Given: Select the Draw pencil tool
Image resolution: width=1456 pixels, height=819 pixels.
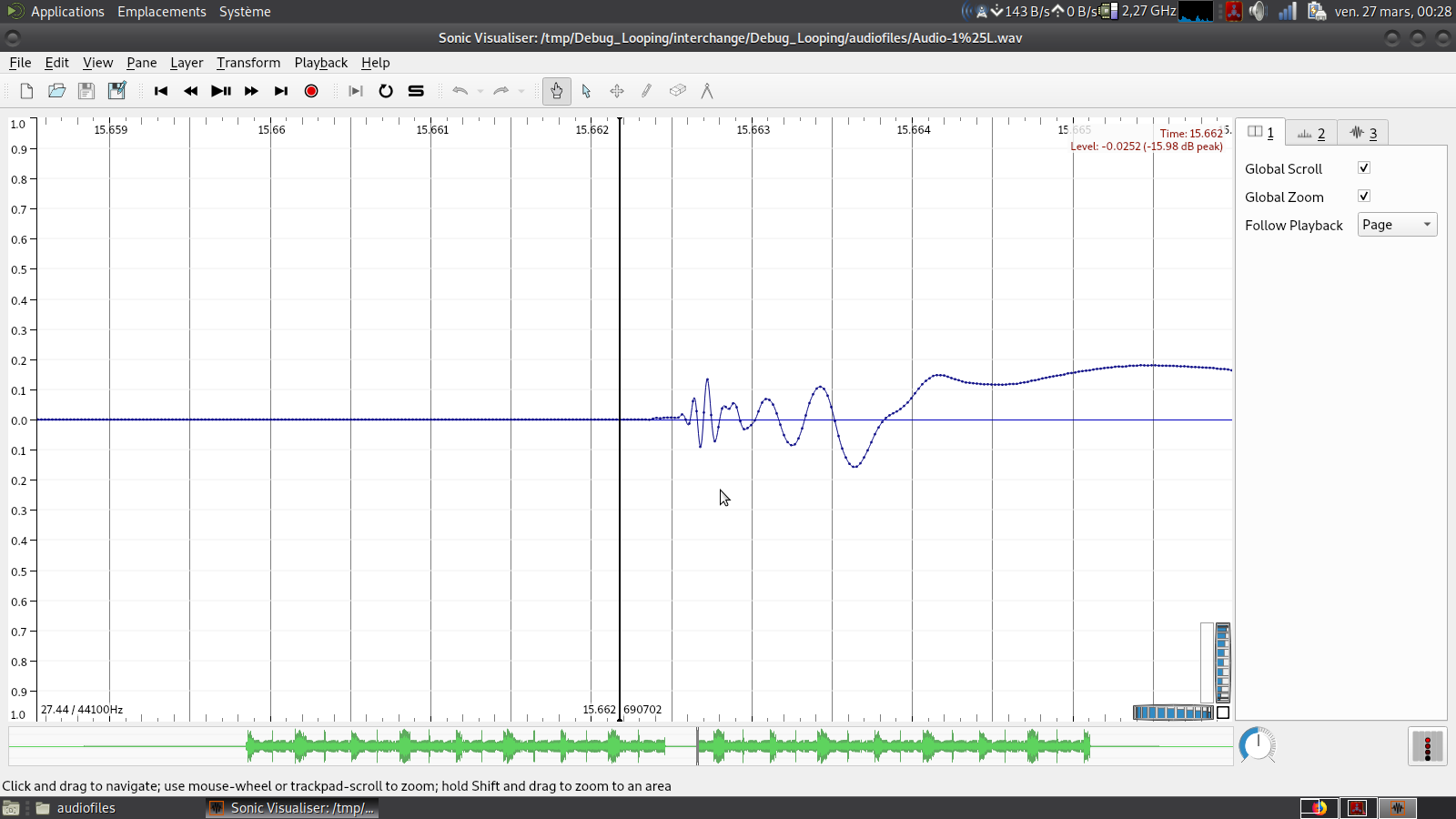Looking at the screenshot, I should pos(647,91).
